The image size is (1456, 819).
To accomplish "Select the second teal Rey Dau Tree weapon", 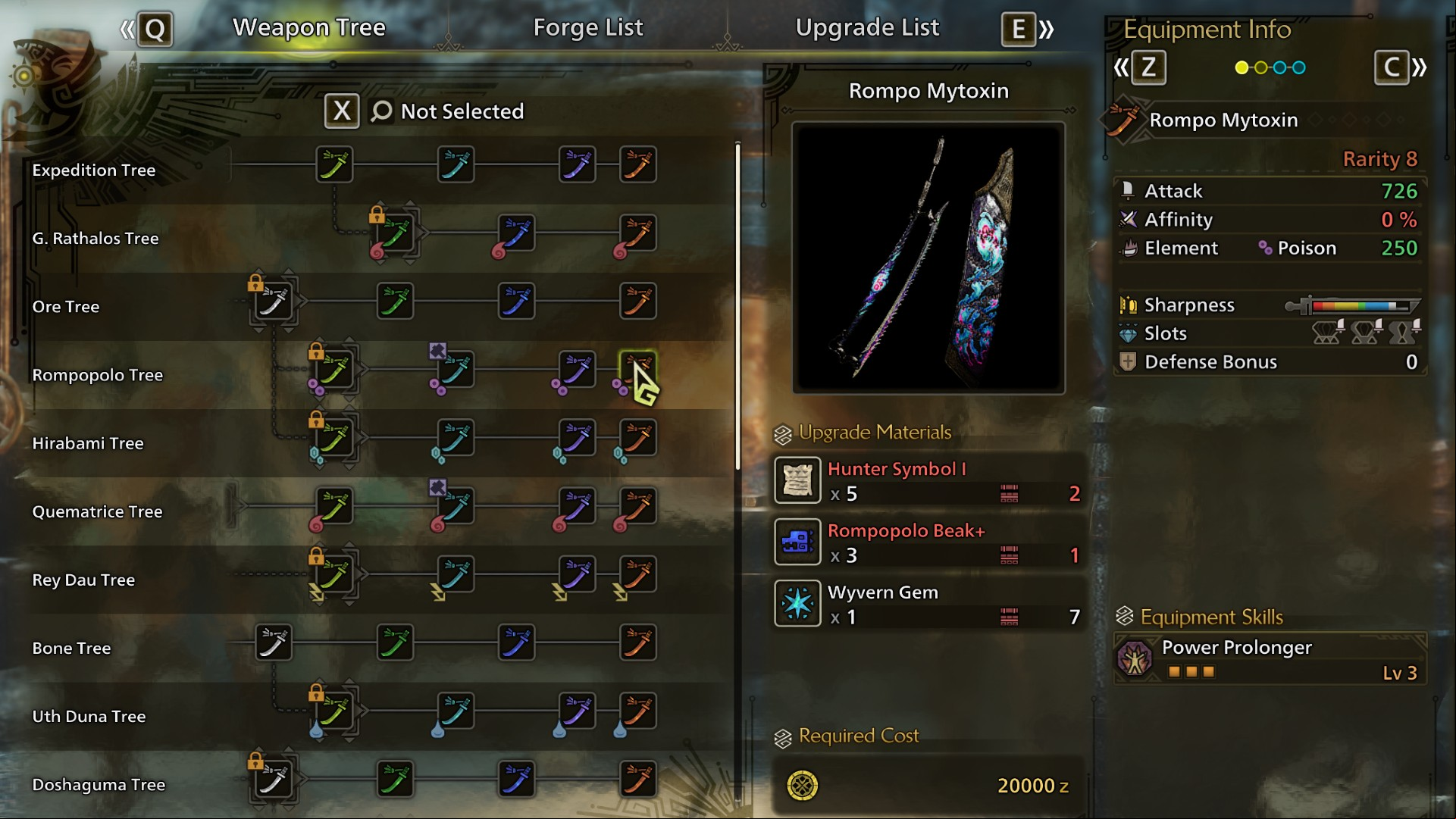I will tap(456, 574).
